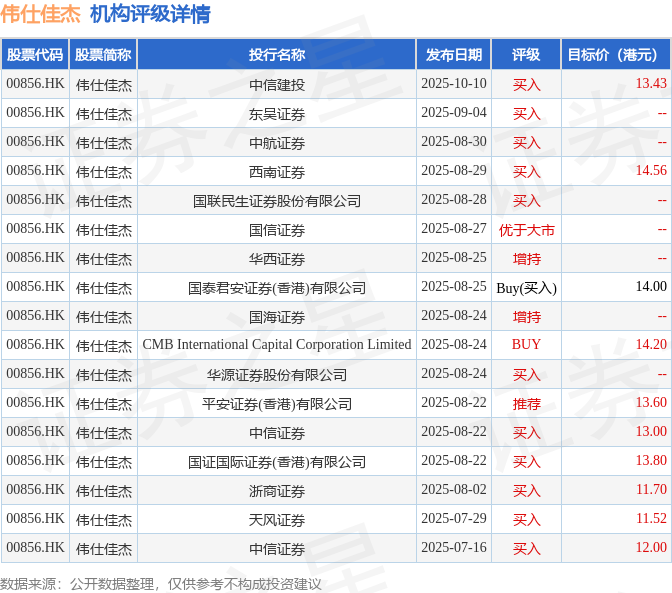Click the date 2025-08-02
Viewport: 672px width, 593px height.
[454, 489]
